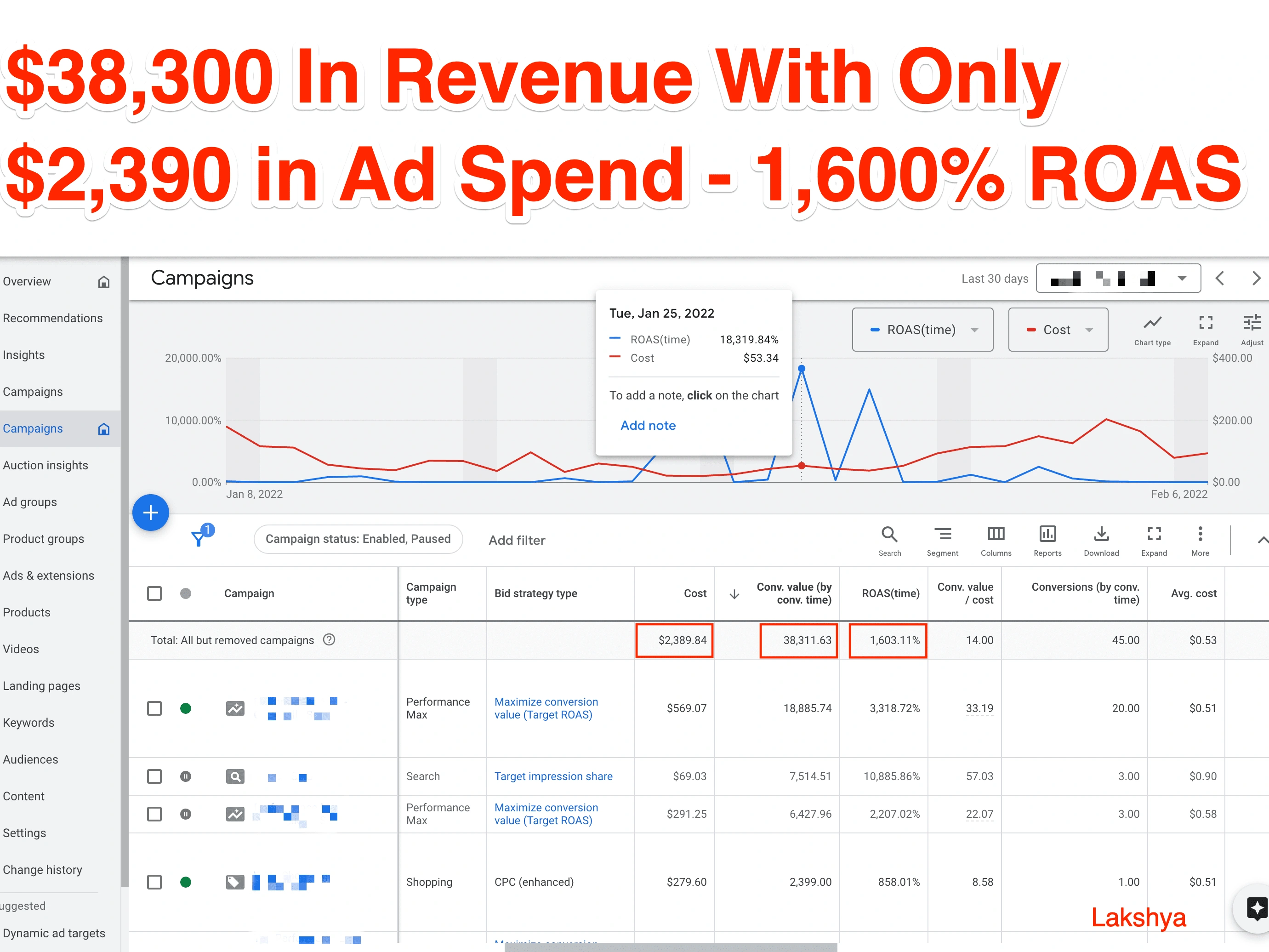
Task: Click the green status dot of $569.07 campaign
Action: click(185, 708)
